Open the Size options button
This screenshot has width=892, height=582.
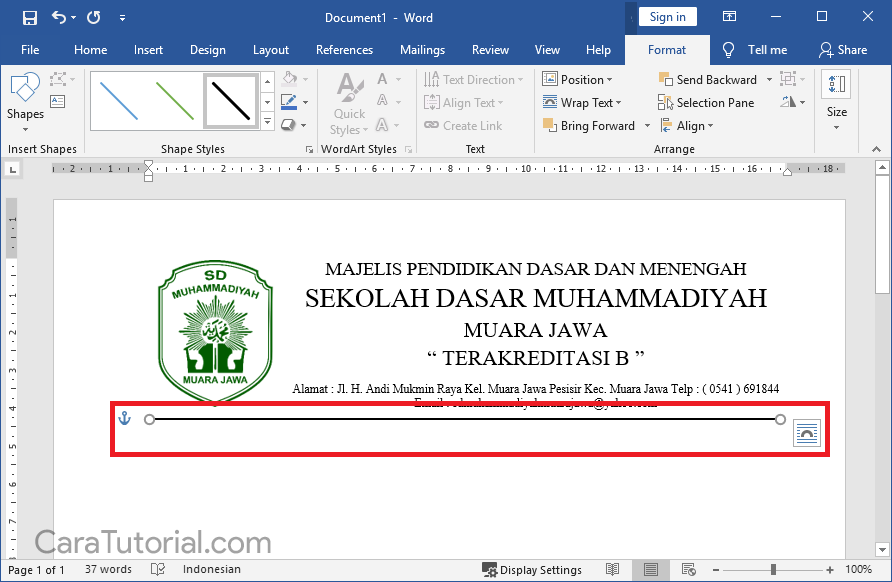coord(836,101)
